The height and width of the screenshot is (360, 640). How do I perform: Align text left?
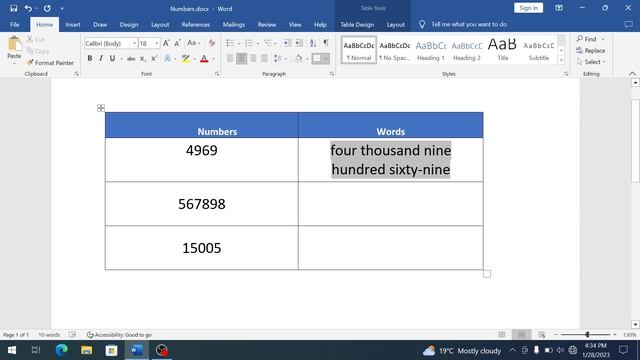pyautogui.click(x=230, y=58)
